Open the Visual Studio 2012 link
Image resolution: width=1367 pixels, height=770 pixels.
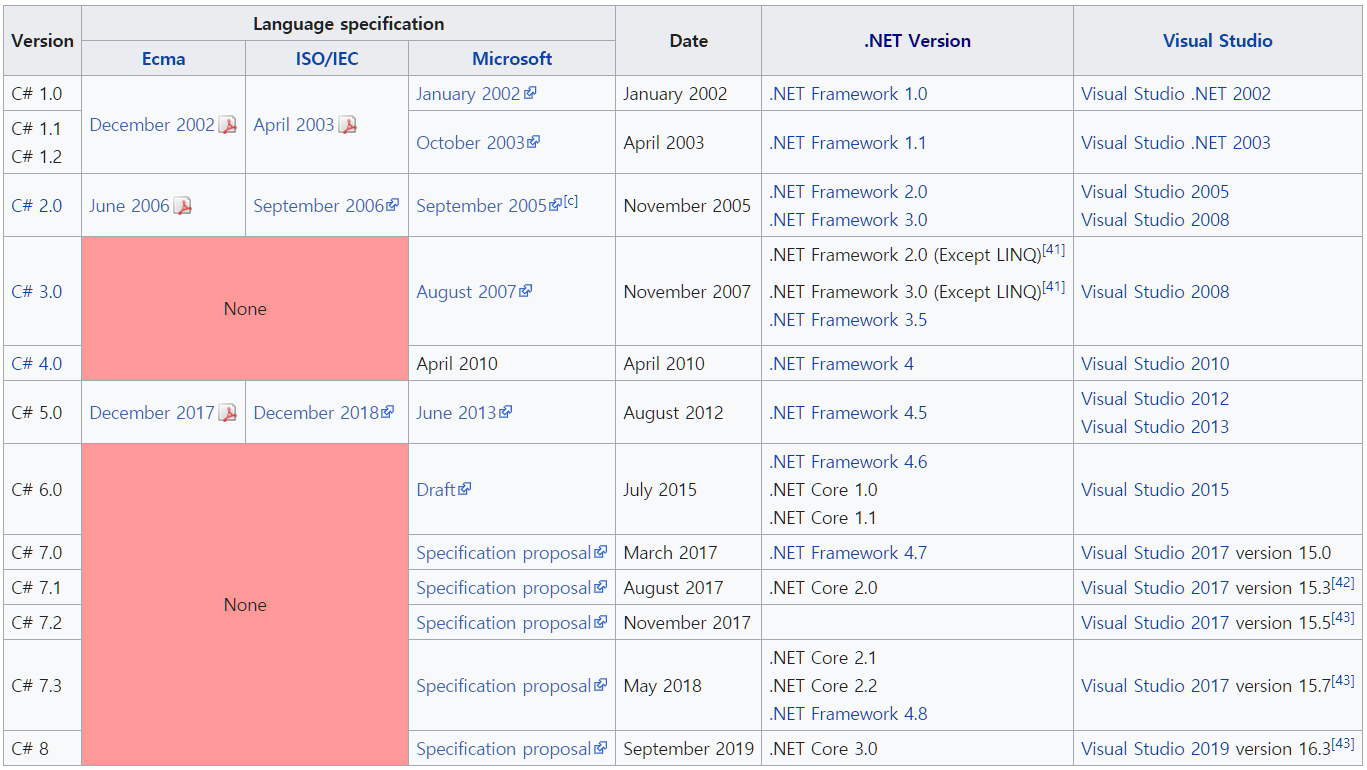(1155, 399)
